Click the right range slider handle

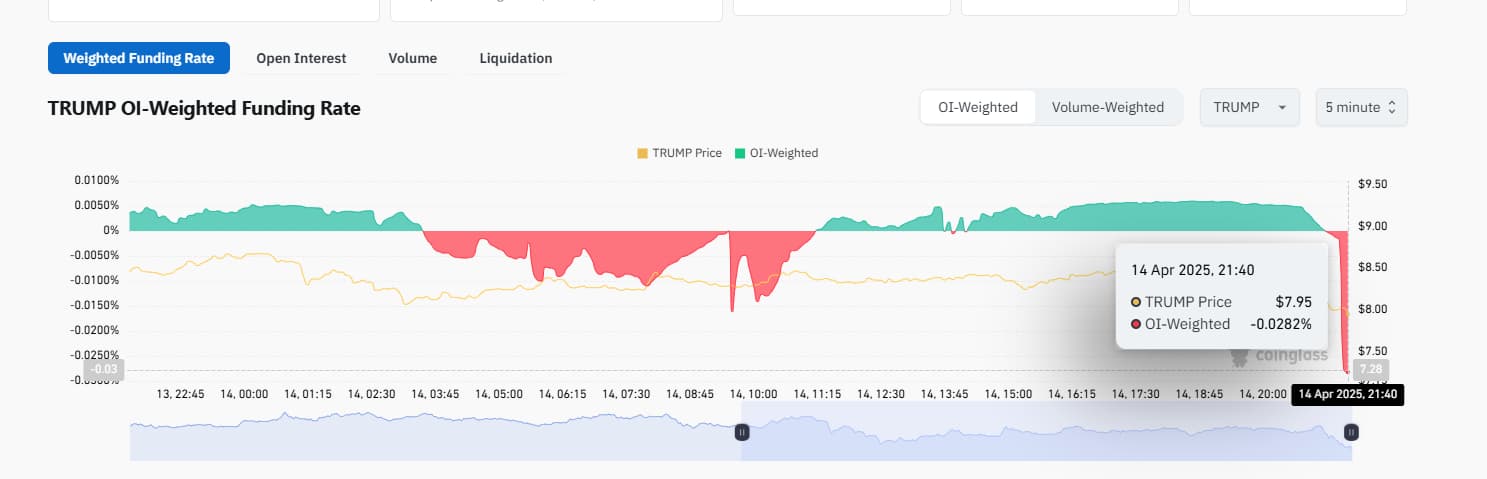pyautogui.click(x=1351, y=432)
